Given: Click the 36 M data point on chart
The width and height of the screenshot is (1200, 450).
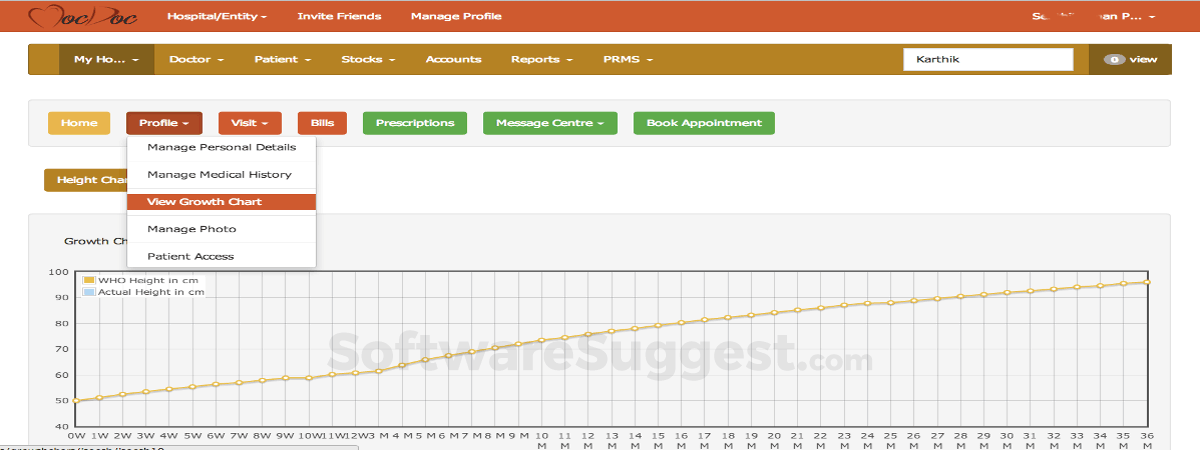Looking at the screenshot, I should pos(1147,282).
